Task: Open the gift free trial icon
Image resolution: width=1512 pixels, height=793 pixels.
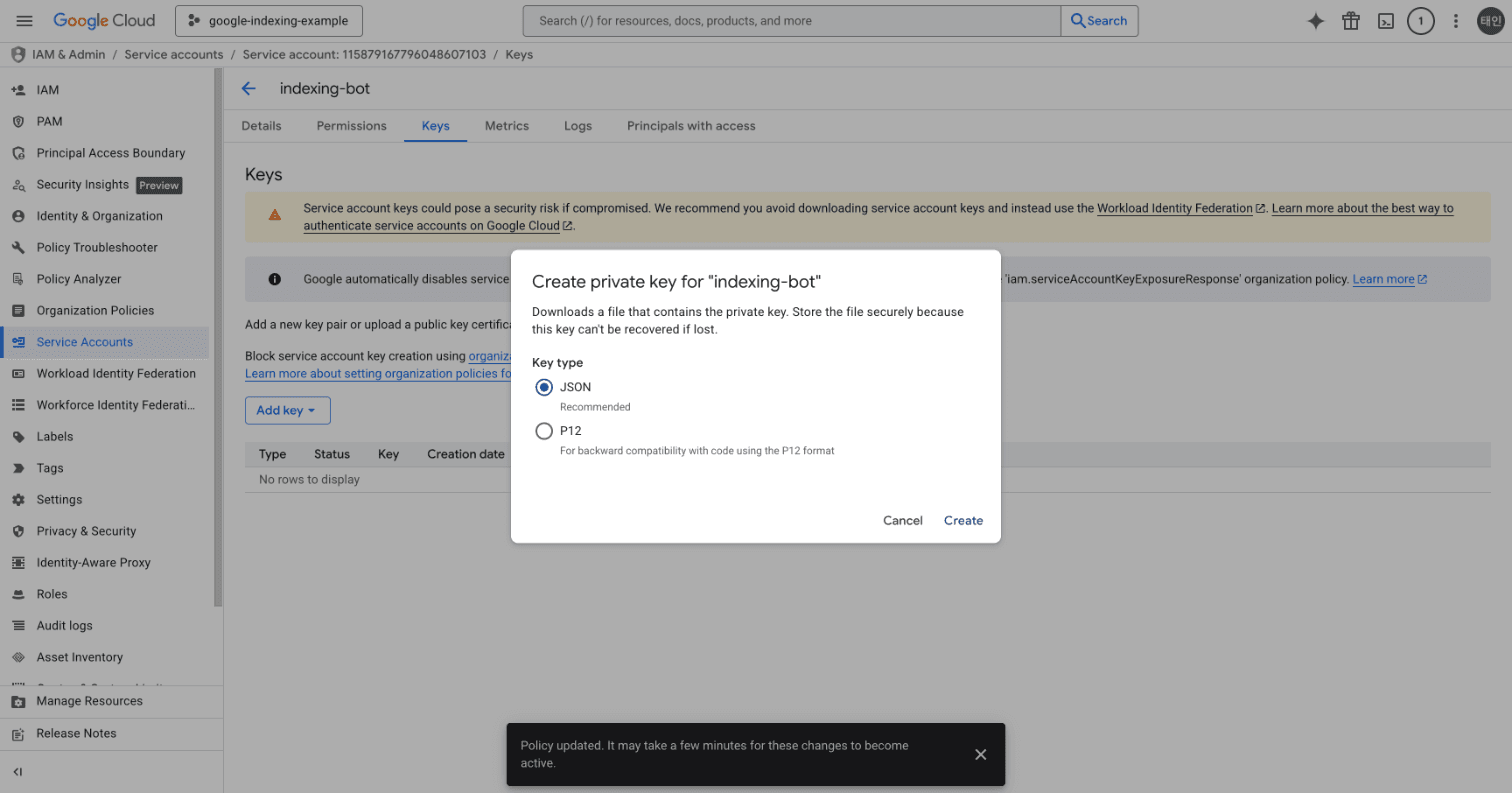Action: (1351, 21)
